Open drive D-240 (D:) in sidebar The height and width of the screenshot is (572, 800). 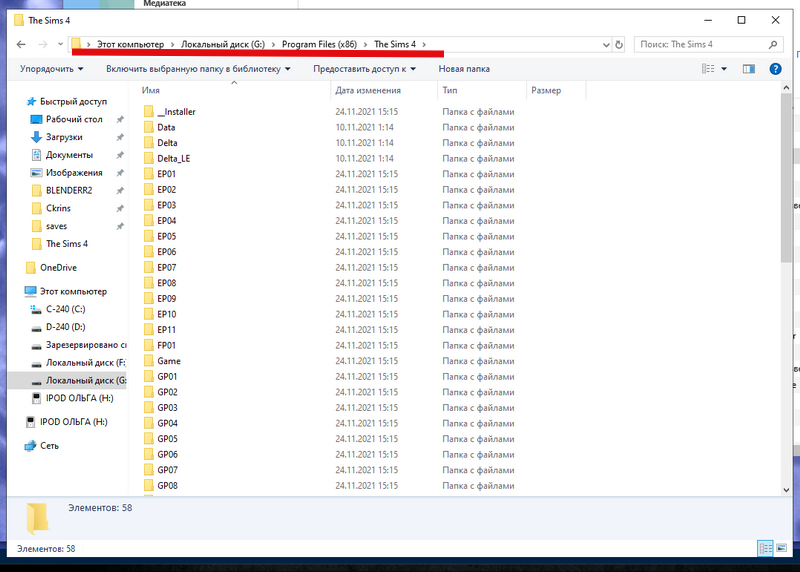(x=65, y=327)
